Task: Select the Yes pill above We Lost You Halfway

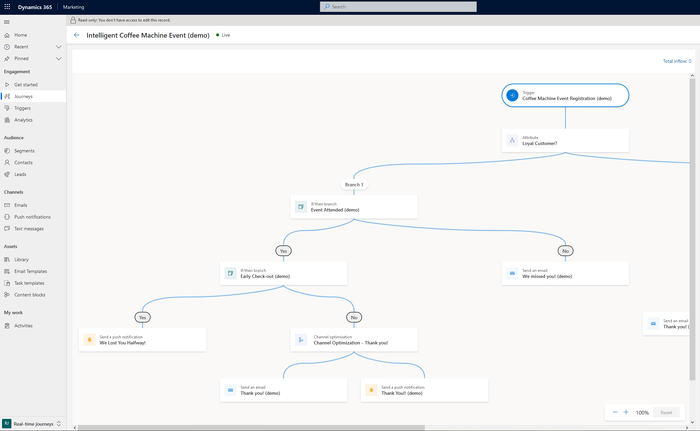Action: tap(142, 317)
